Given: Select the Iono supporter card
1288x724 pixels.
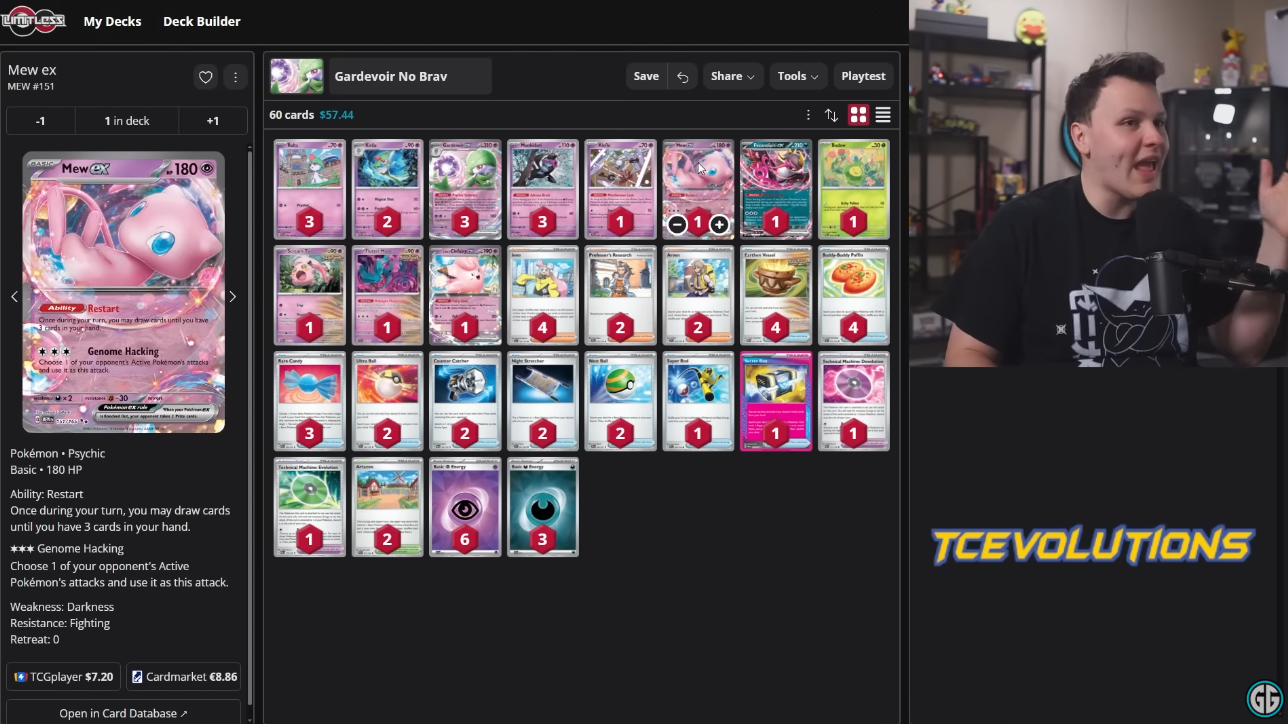Looking at the screenshot, I should pyautogui.click(x=543, y=295).
